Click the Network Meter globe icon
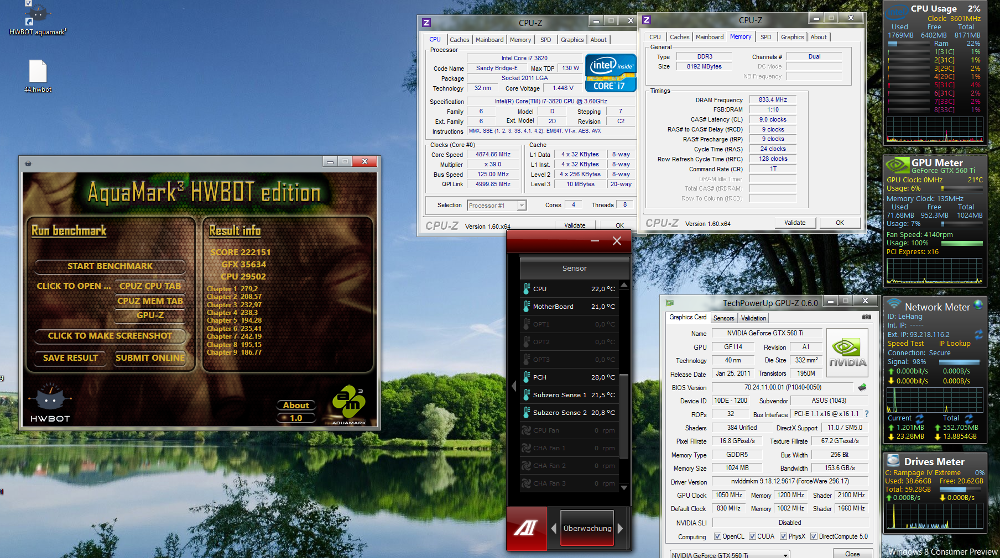1000x558 pixels. (978, 305)
